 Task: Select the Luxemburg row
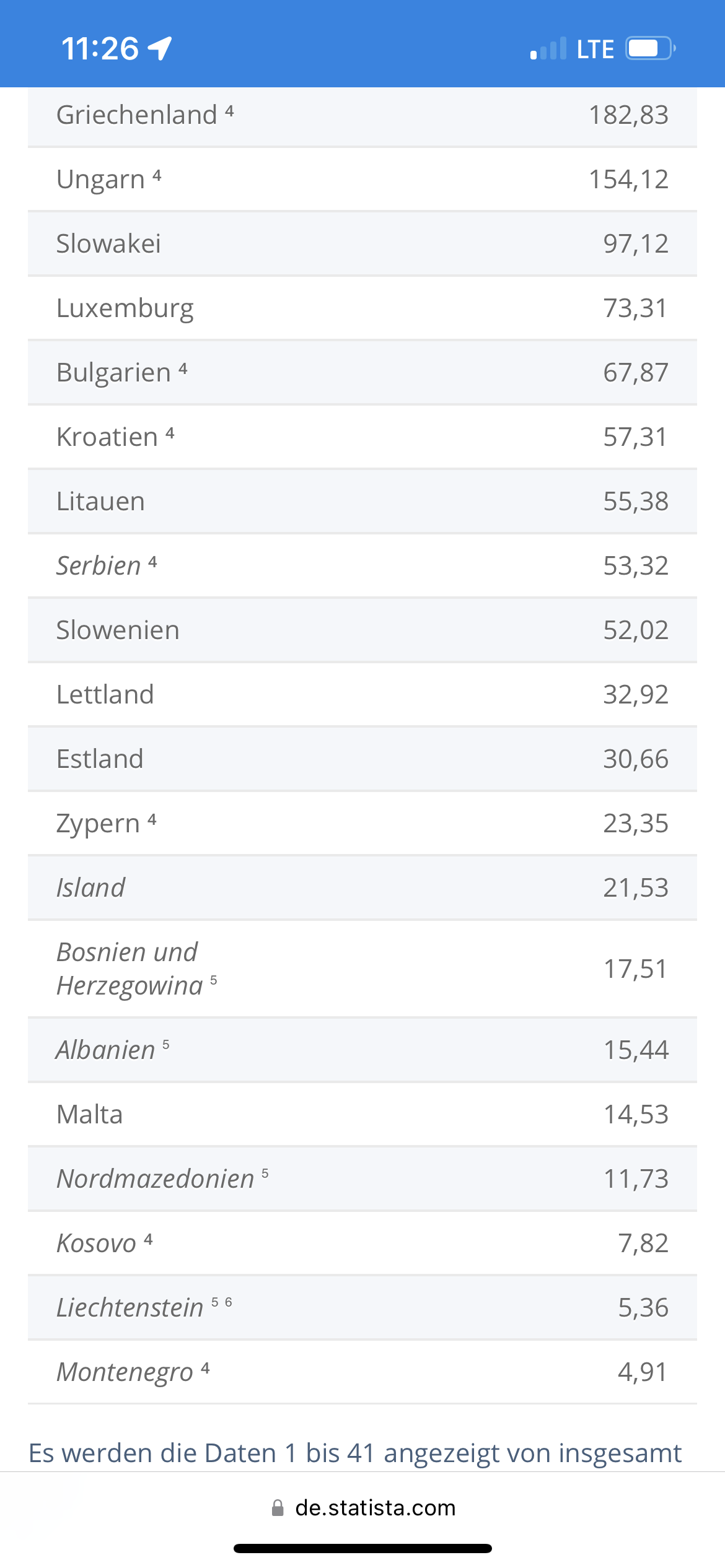pos(362,308)
